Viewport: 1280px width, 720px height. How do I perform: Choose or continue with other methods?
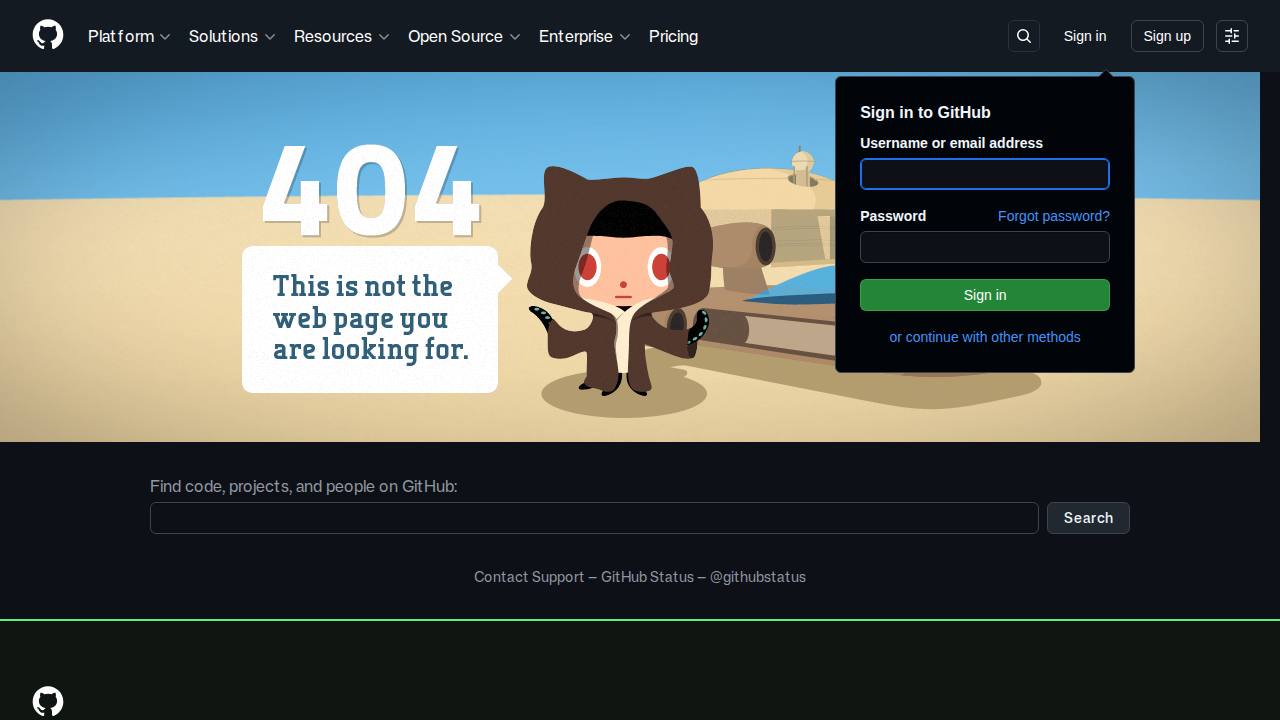coord(985,337)
